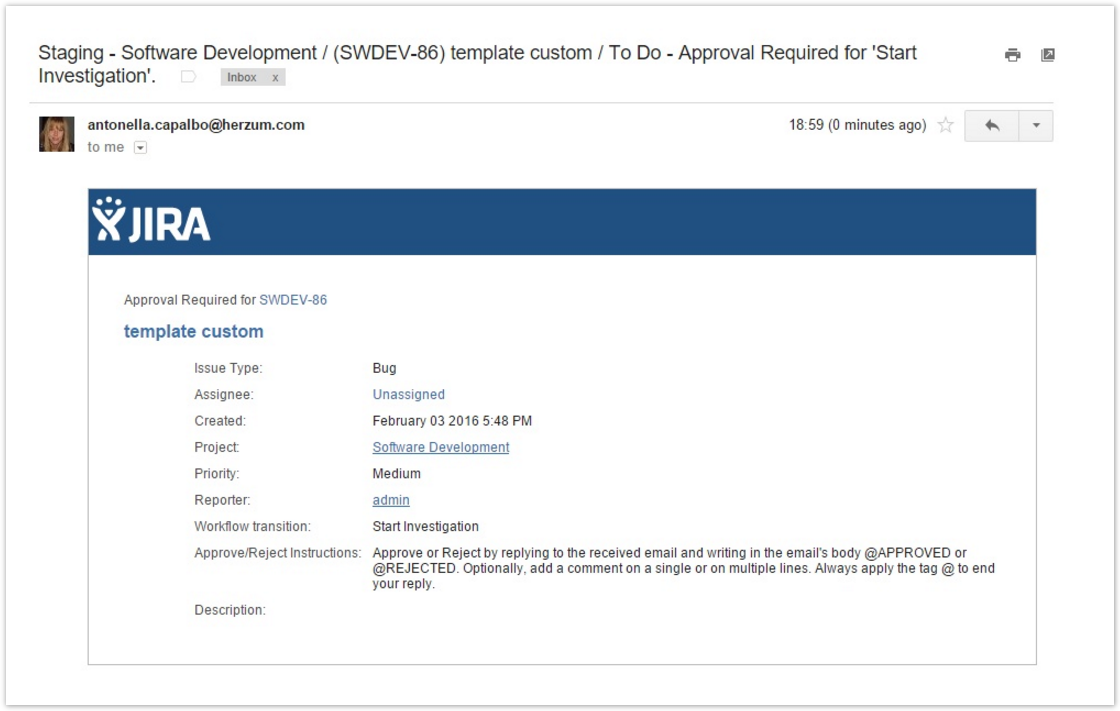Click the JIRA logo in the banner
The image size is (1120, 711).
click(x=152, y=221)
